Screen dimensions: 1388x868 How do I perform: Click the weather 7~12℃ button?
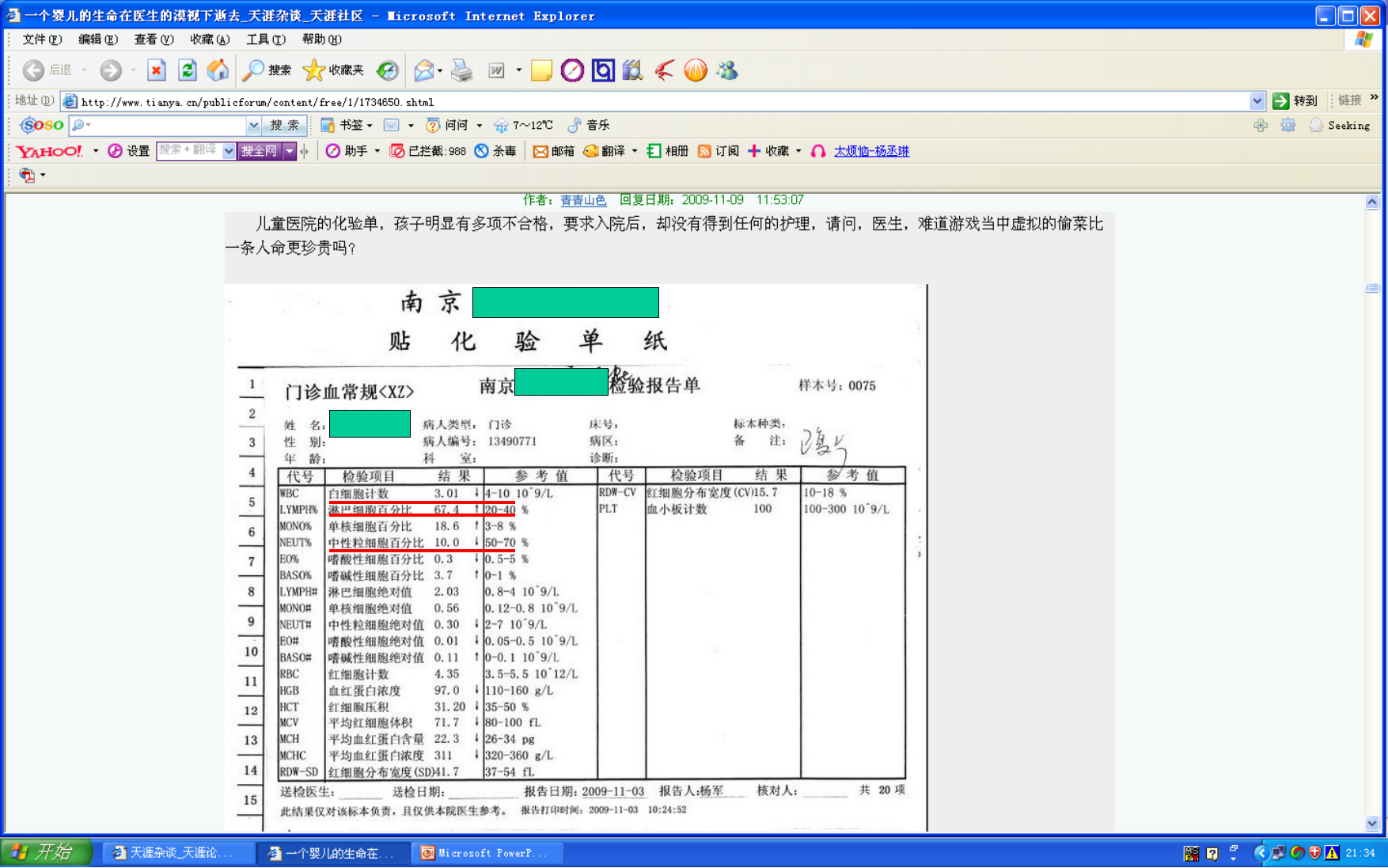tap(523, 125)
